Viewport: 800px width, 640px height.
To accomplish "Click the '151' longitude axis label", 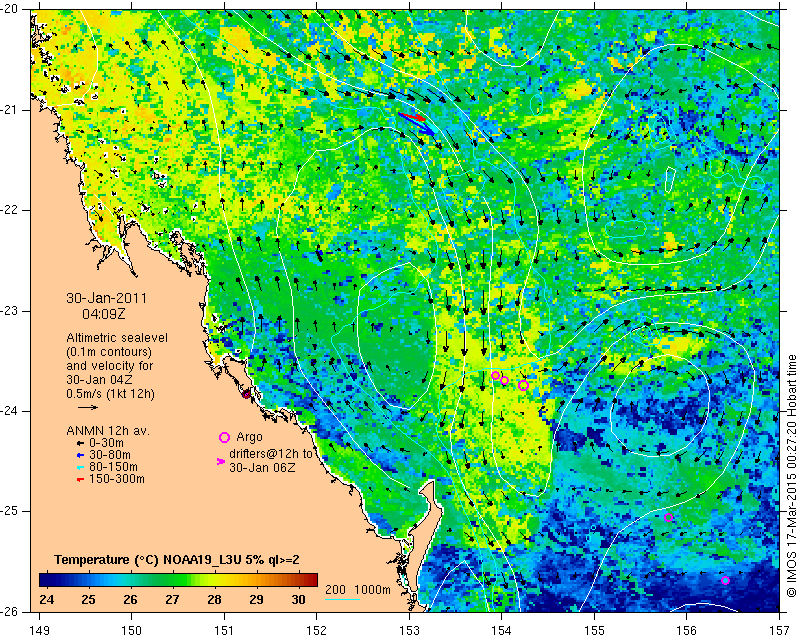I will 224,631.
